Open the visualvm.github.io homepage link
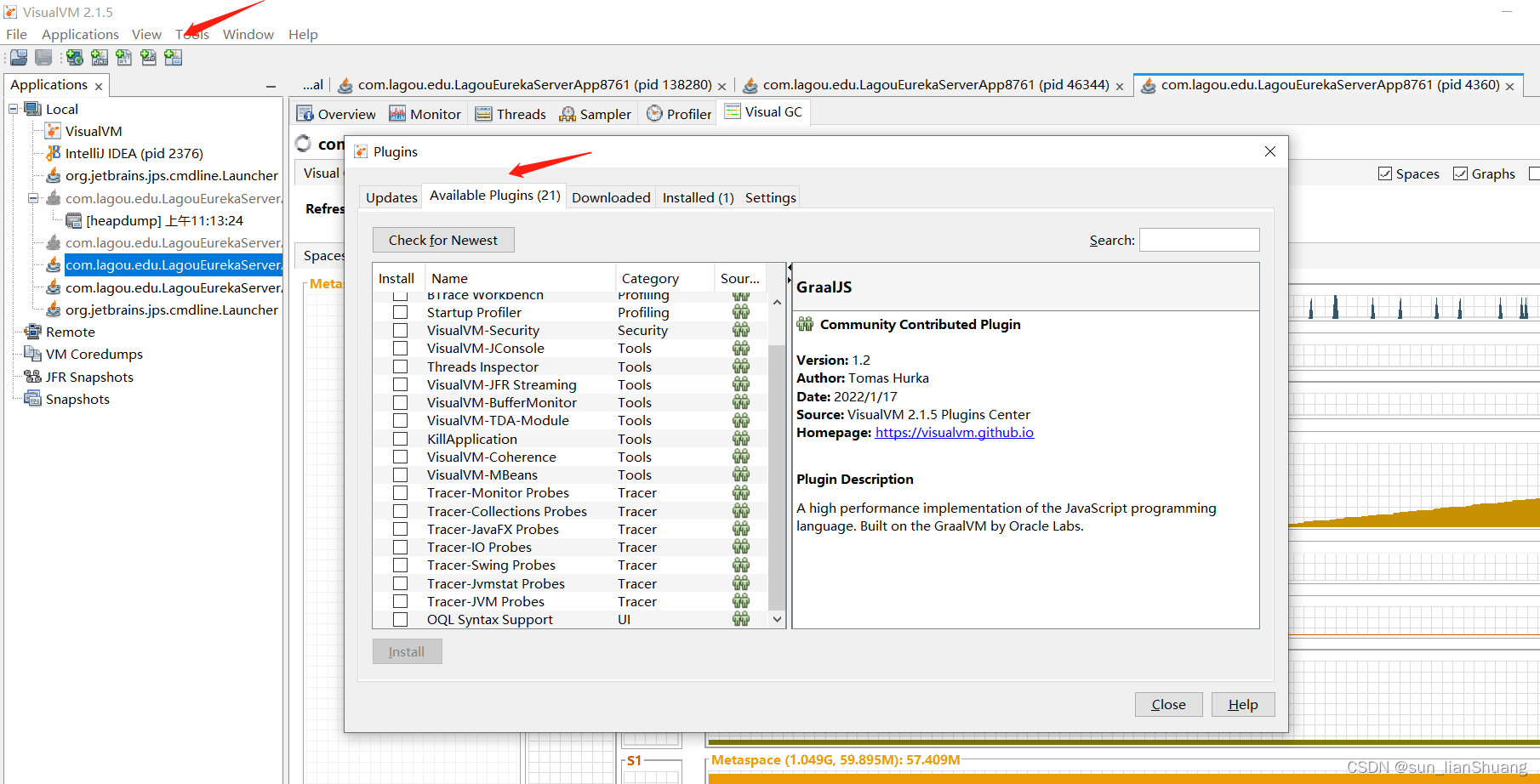This screenshot has width=1540, height=784. point(955,432)
